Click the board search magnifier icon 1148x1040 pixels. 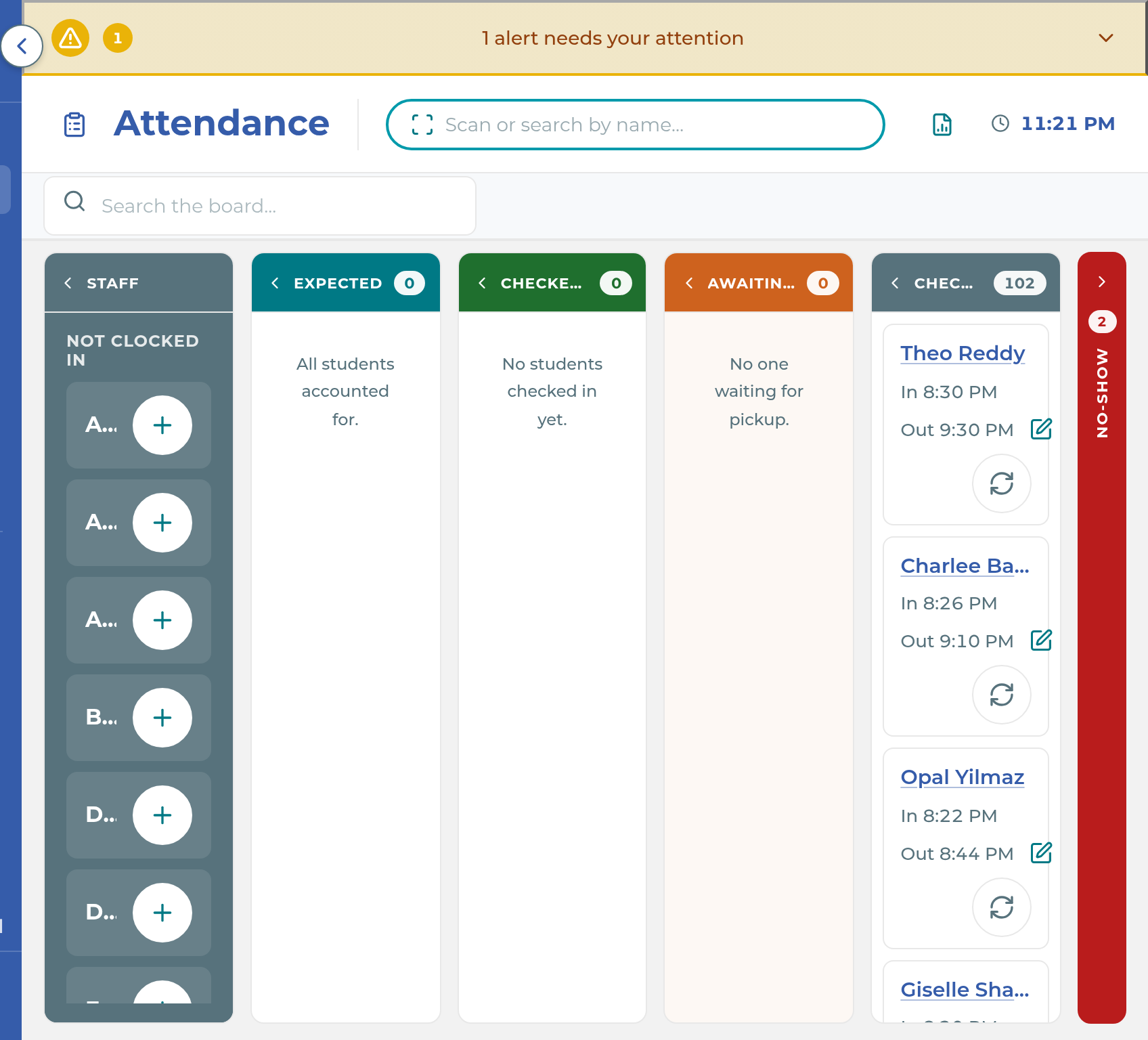[x=74, y=201]
